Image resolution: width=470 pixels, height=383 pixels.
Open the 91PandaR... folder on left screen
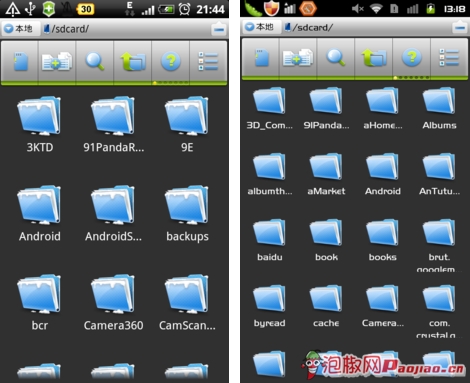coord(113,125)
